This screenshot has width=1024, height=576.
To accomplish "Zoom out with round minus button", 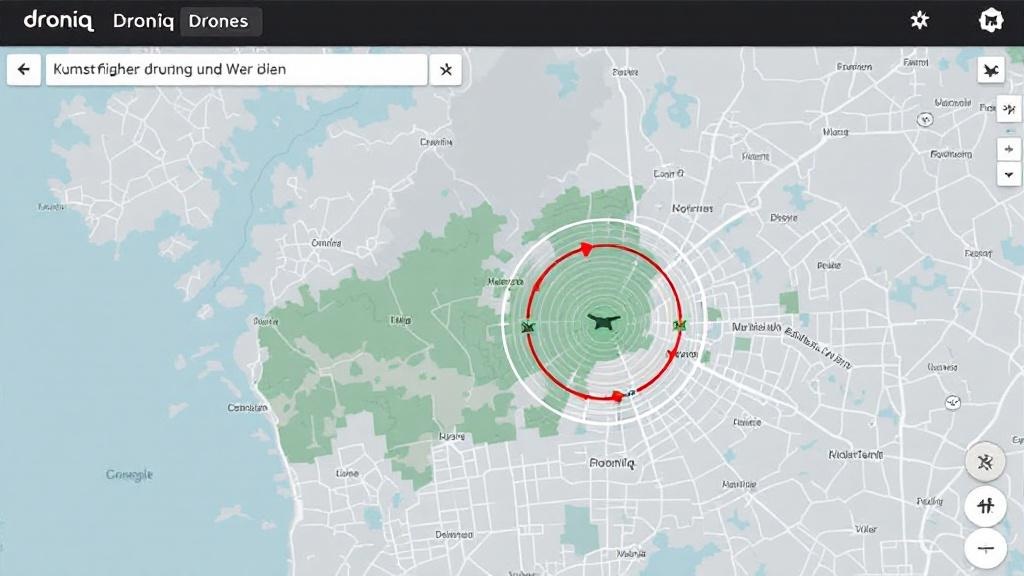I will (x=985, y=548).
